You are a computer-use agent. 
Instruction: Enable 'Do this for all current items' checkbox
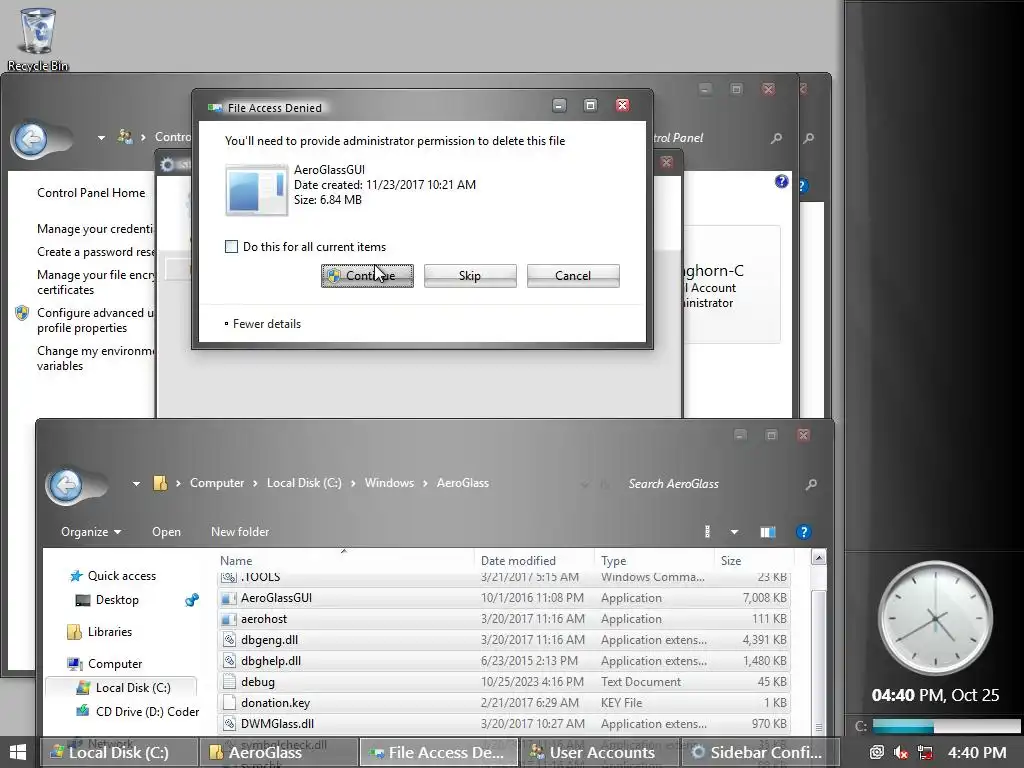(231, 247)
